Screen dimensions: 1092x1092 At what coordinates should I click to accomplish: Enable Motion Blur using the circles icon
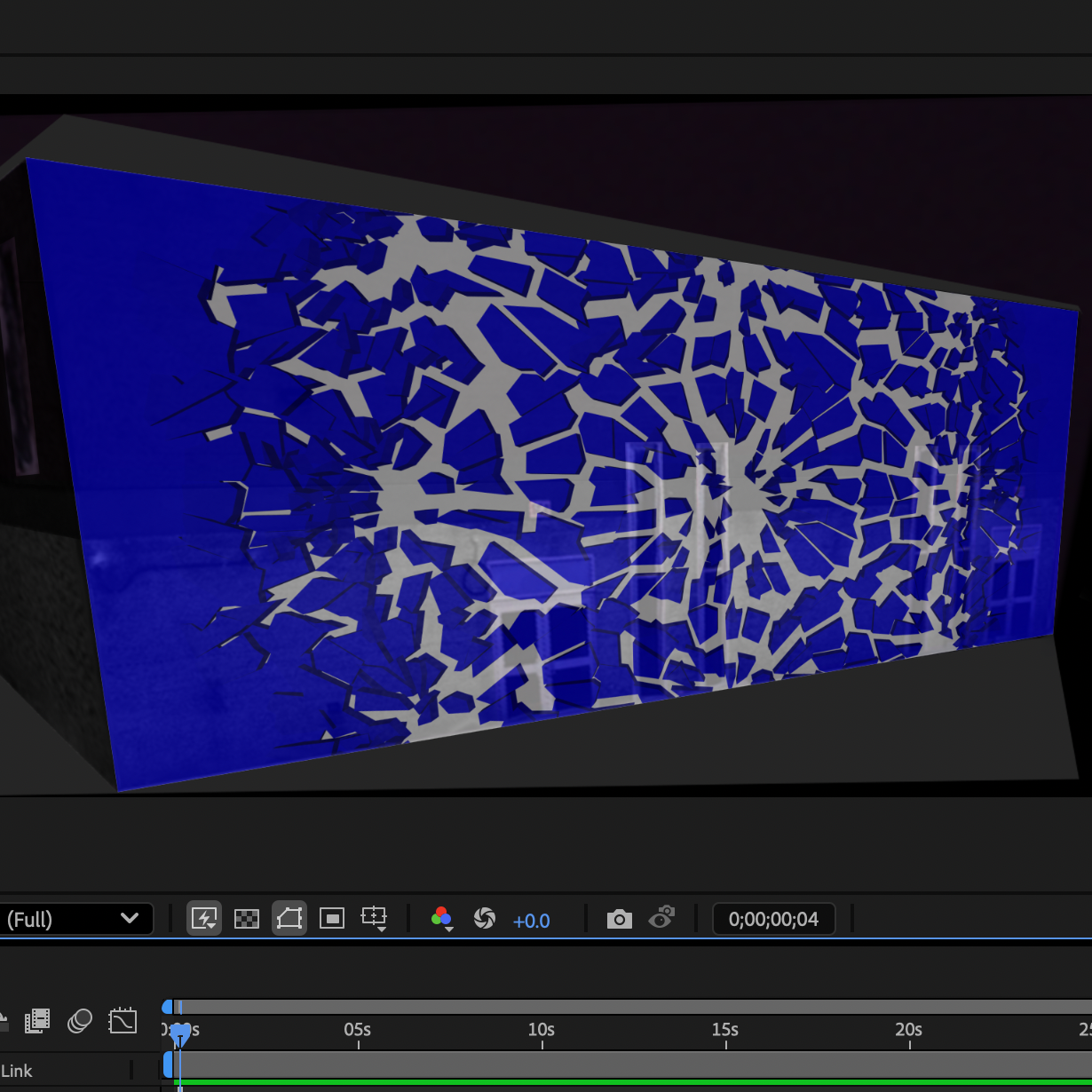79,1020
